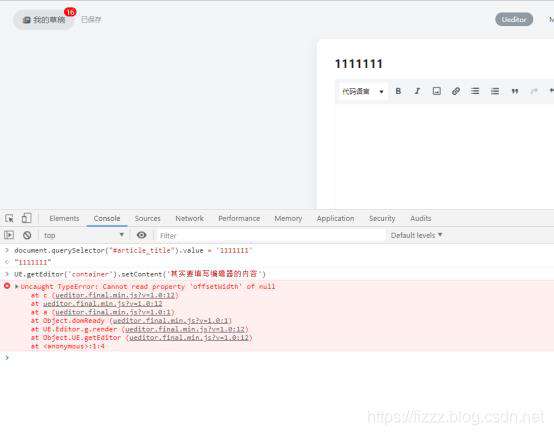
Task: Open the Application tab
Action: (x=335, y=218)
